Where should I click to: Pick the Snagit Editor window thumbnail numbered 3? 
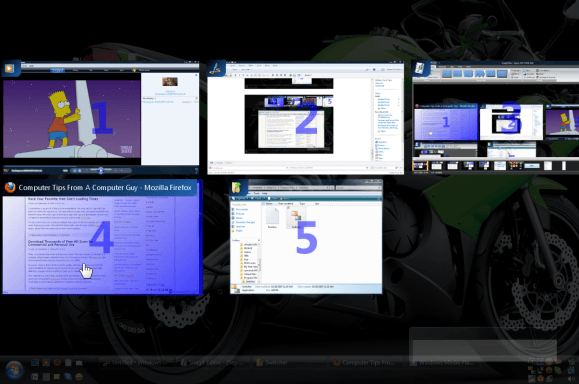pos(495,117)
